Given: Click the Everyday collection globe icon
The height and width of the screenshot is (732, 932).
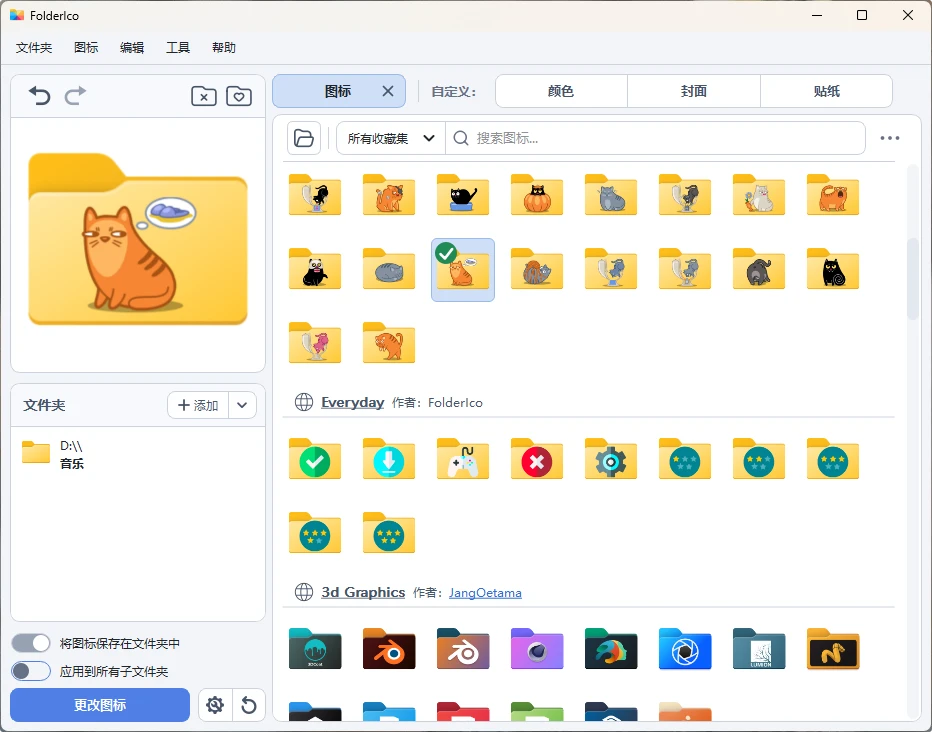Looking at the screenshot, I should pyautogui.click(x=304, y=402).
